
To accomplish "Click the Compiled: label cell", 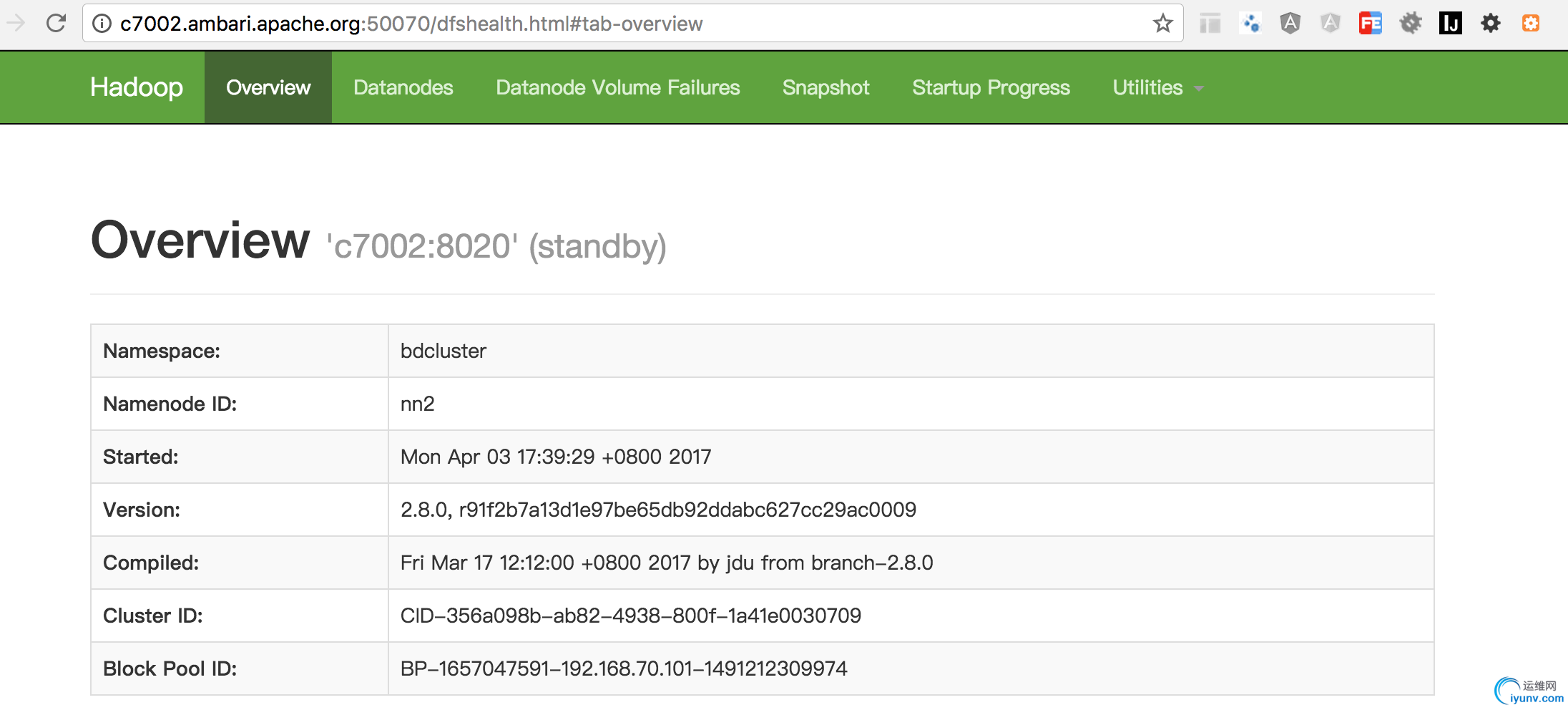I will tap(240, 563).
